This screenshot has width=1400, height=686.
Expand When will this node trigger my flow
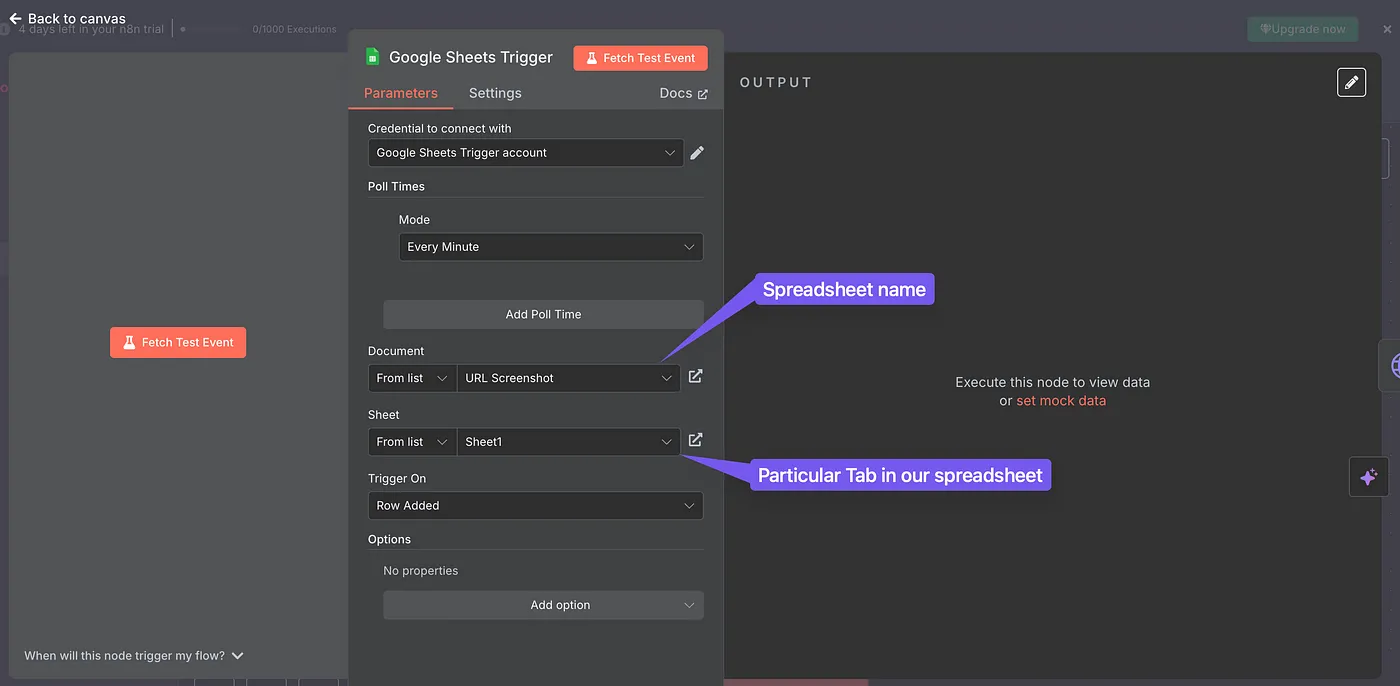pyautogui.click(x=134, y=656)
